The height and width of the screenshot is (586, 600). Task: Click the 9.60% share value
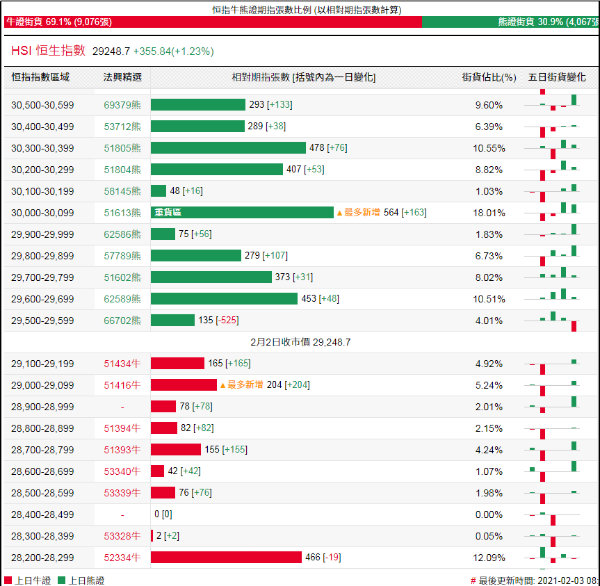489,105
